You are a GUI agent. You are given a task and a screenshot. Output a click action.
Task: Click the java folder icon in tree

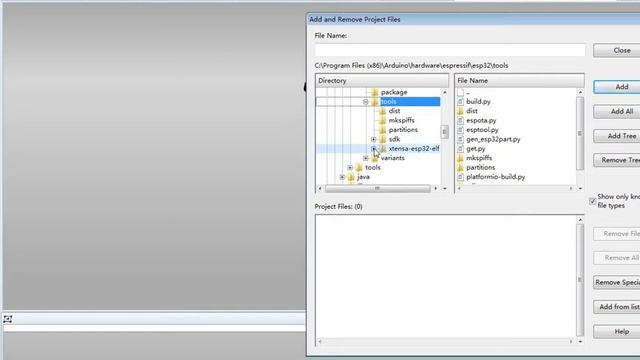(x=351, y=177)
